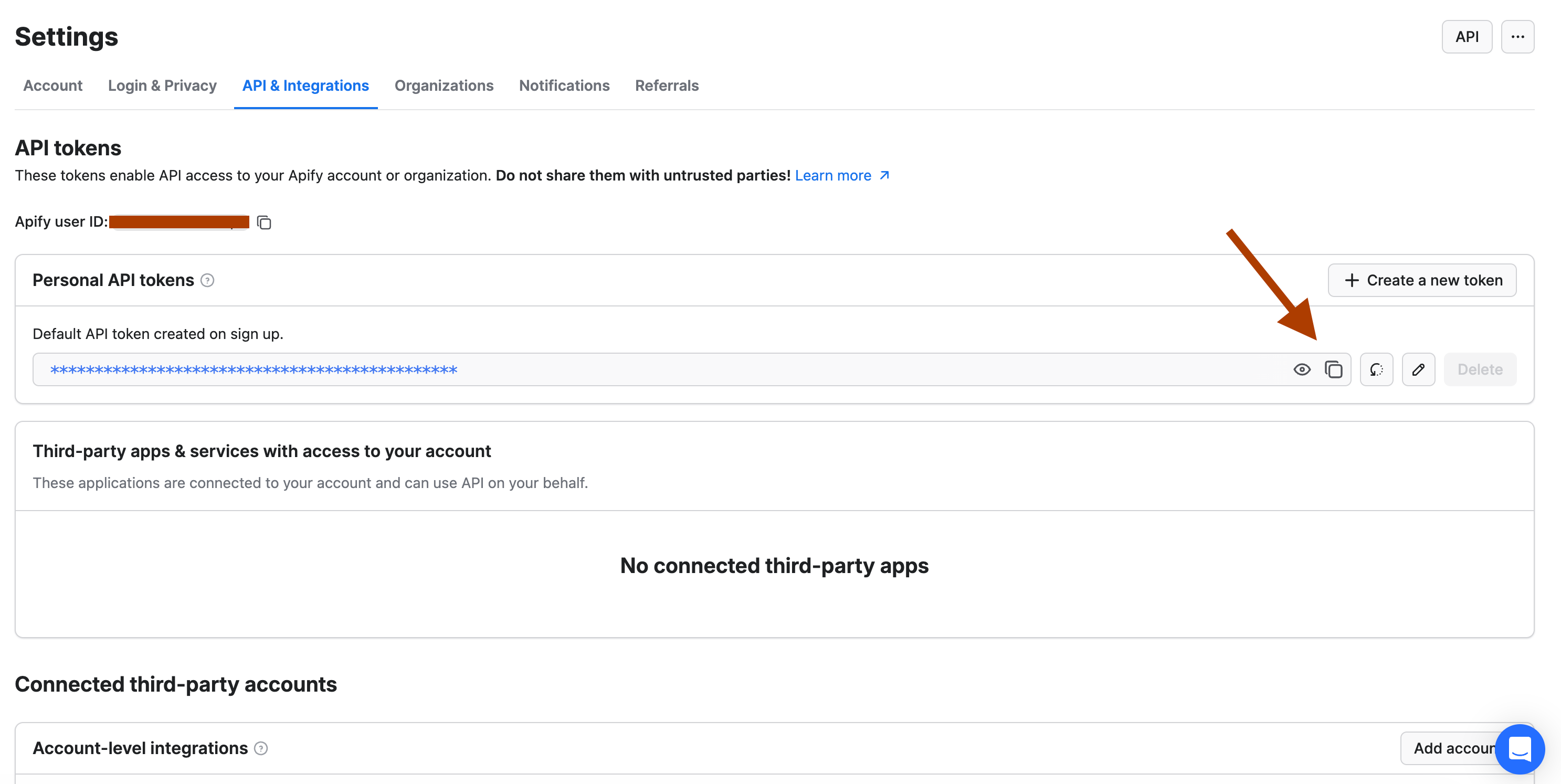The width and height of the screenshot is (1561, 784).
Task: Open the chat support bubble
Action: [1519, 749]
